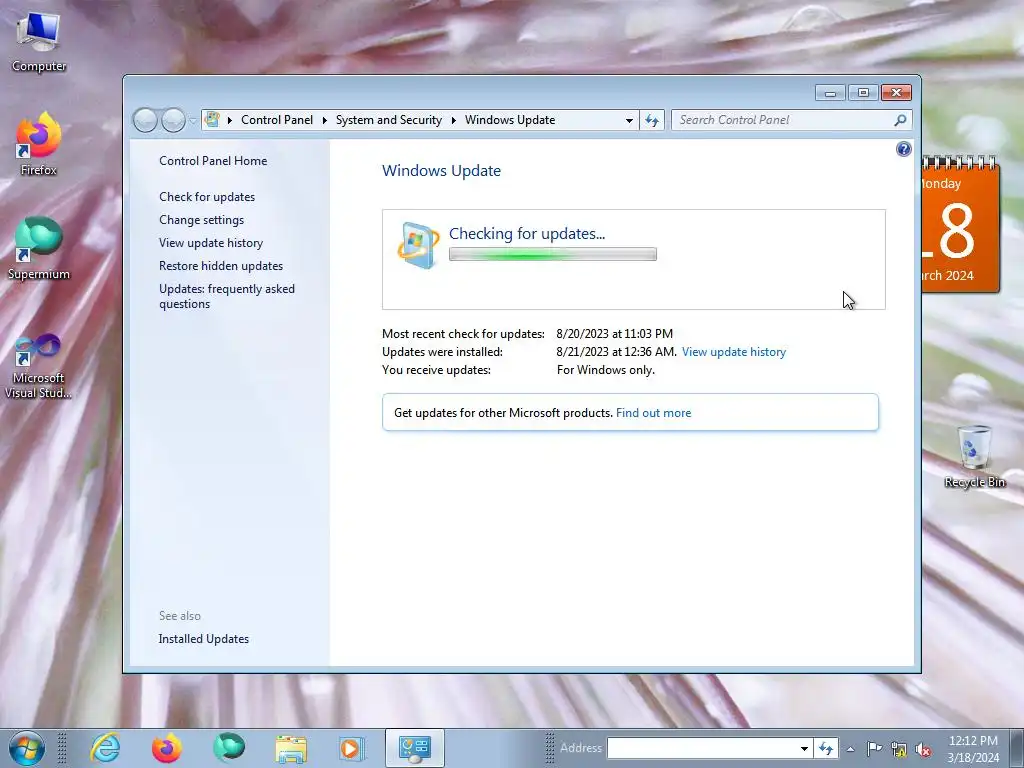Click System and Security breadcrumb
Image resolution: width=1024 pixels, height=768 pixels.
point(389,120)
